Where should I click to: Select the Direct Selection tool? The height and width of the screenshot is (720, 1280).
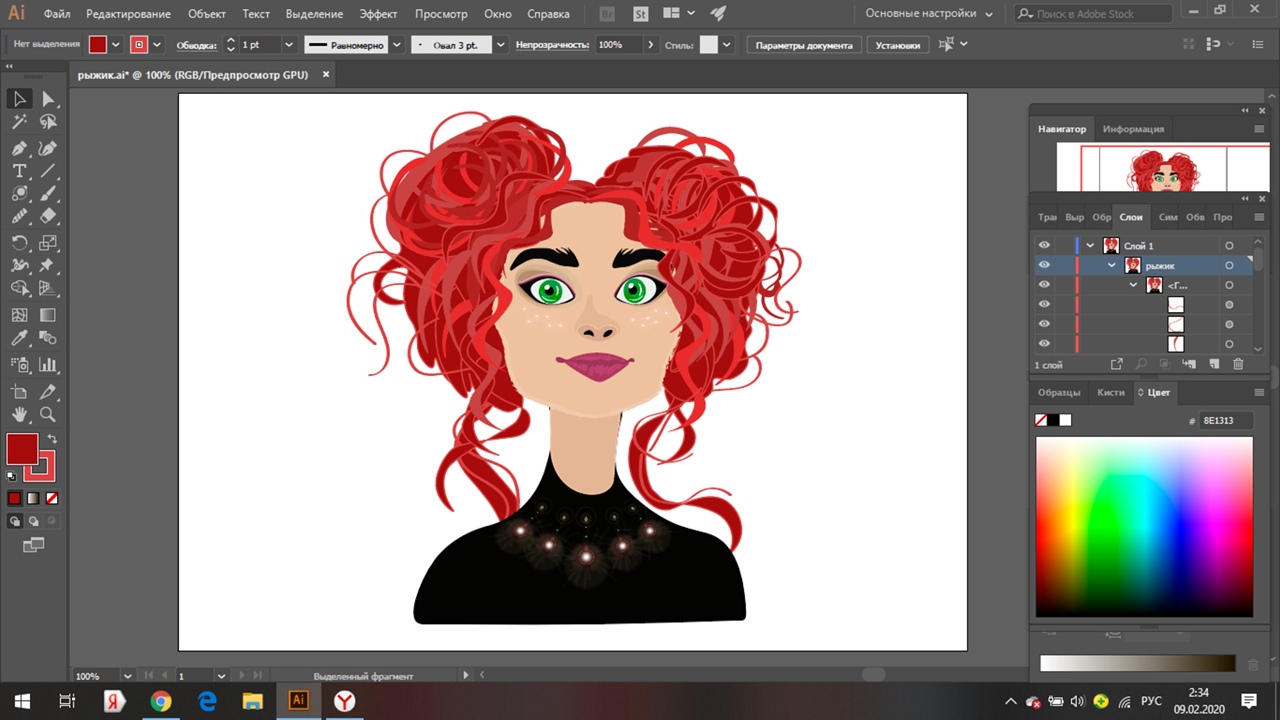click(48, 99)
